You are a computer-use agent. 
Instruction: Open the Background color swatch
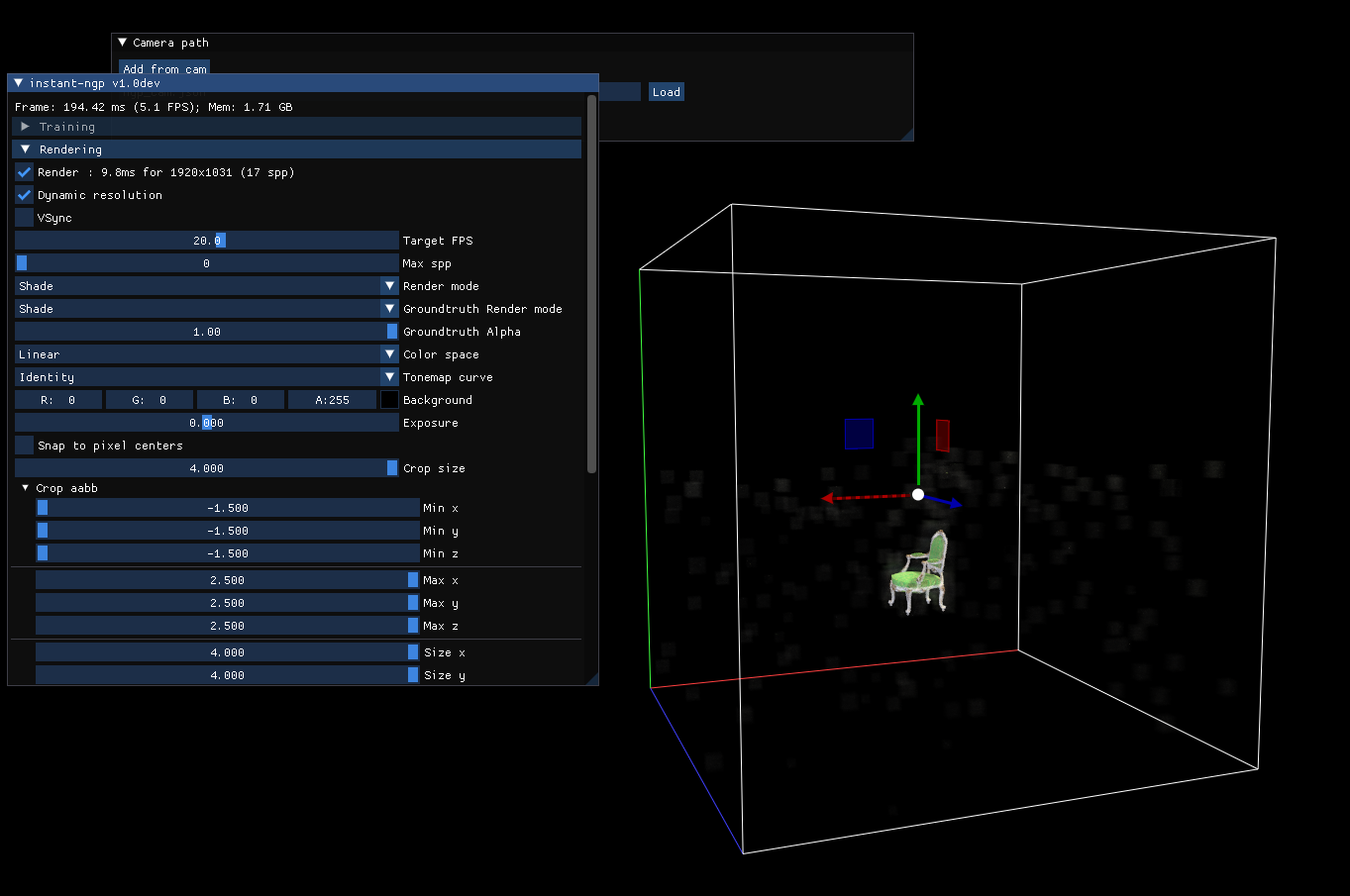click(389, 399)
